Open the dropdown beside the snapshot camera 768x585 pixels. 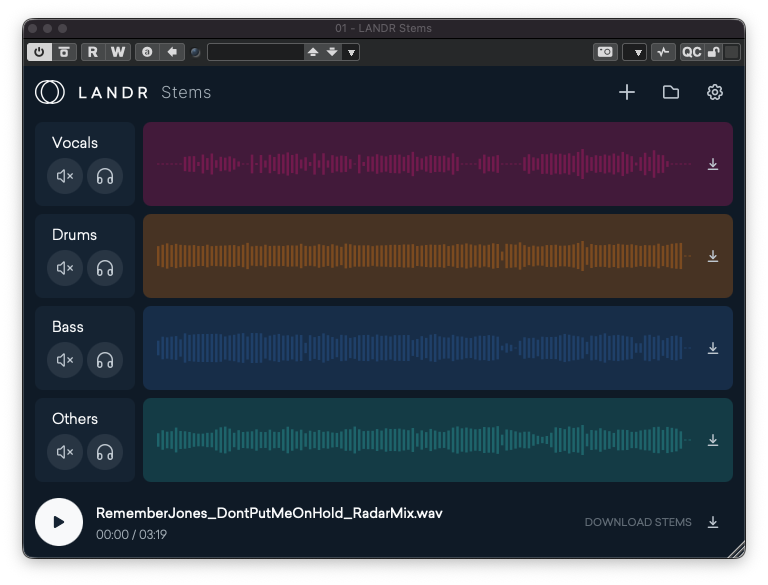[634, 52]
